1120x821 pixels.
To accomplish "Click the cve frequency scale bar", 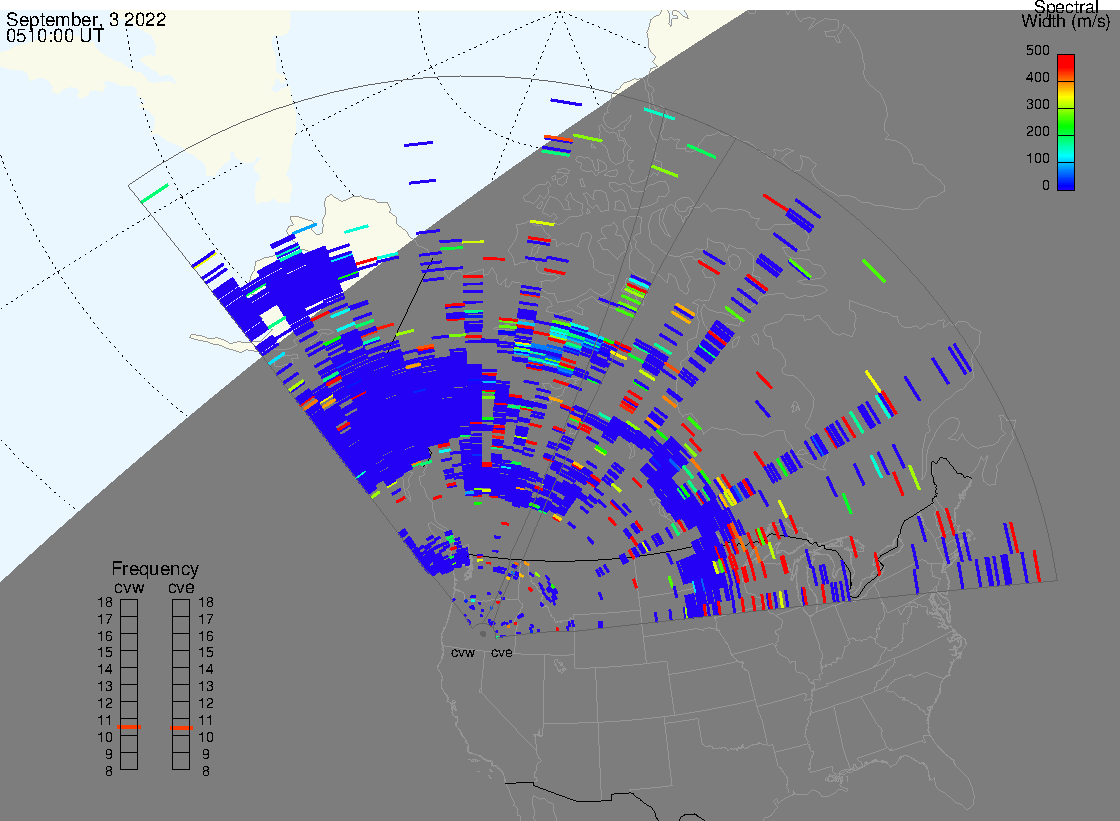I will (181, 685).
